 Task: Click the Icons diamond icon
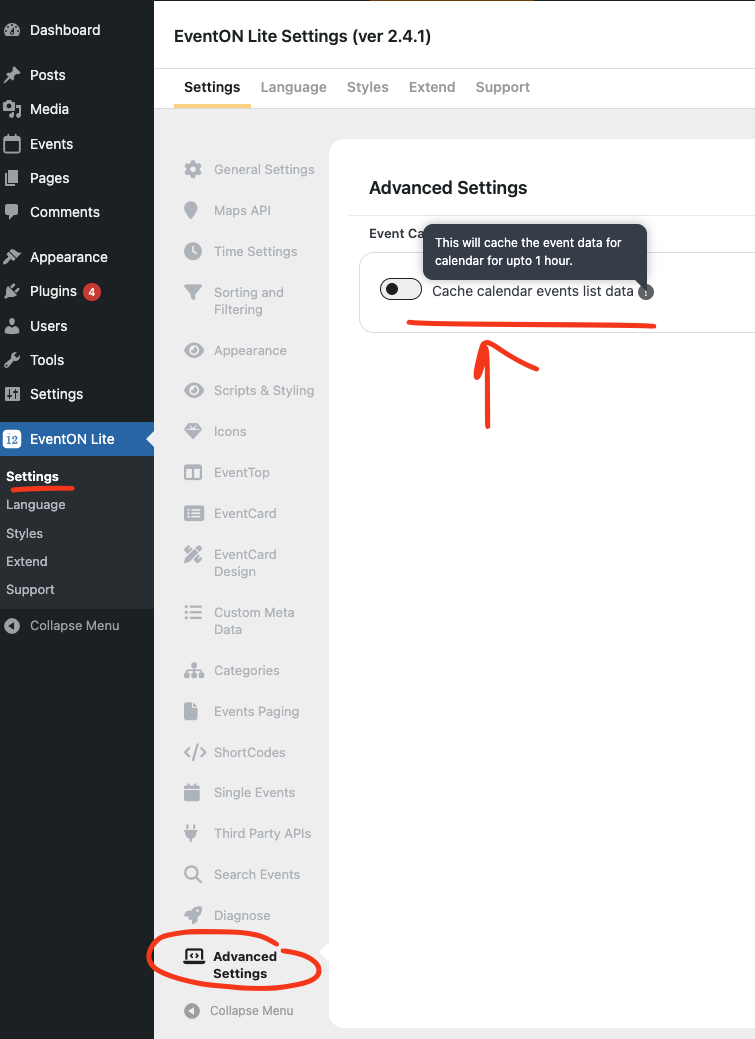pos(193,431)
